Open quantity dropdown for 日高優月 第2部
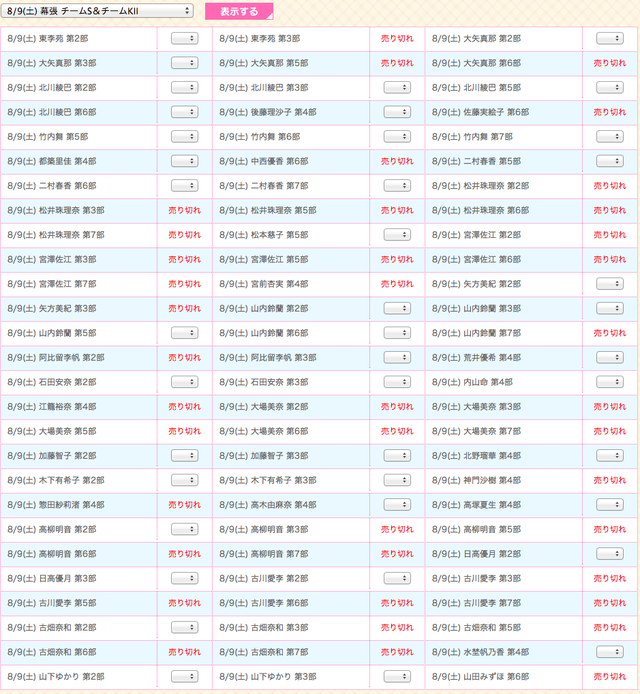 point(609,554)
